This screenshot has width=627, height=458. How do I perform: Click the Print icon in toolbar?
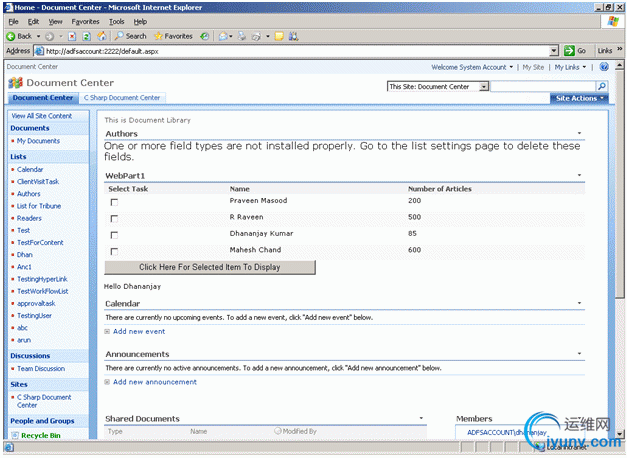[242, 36]
